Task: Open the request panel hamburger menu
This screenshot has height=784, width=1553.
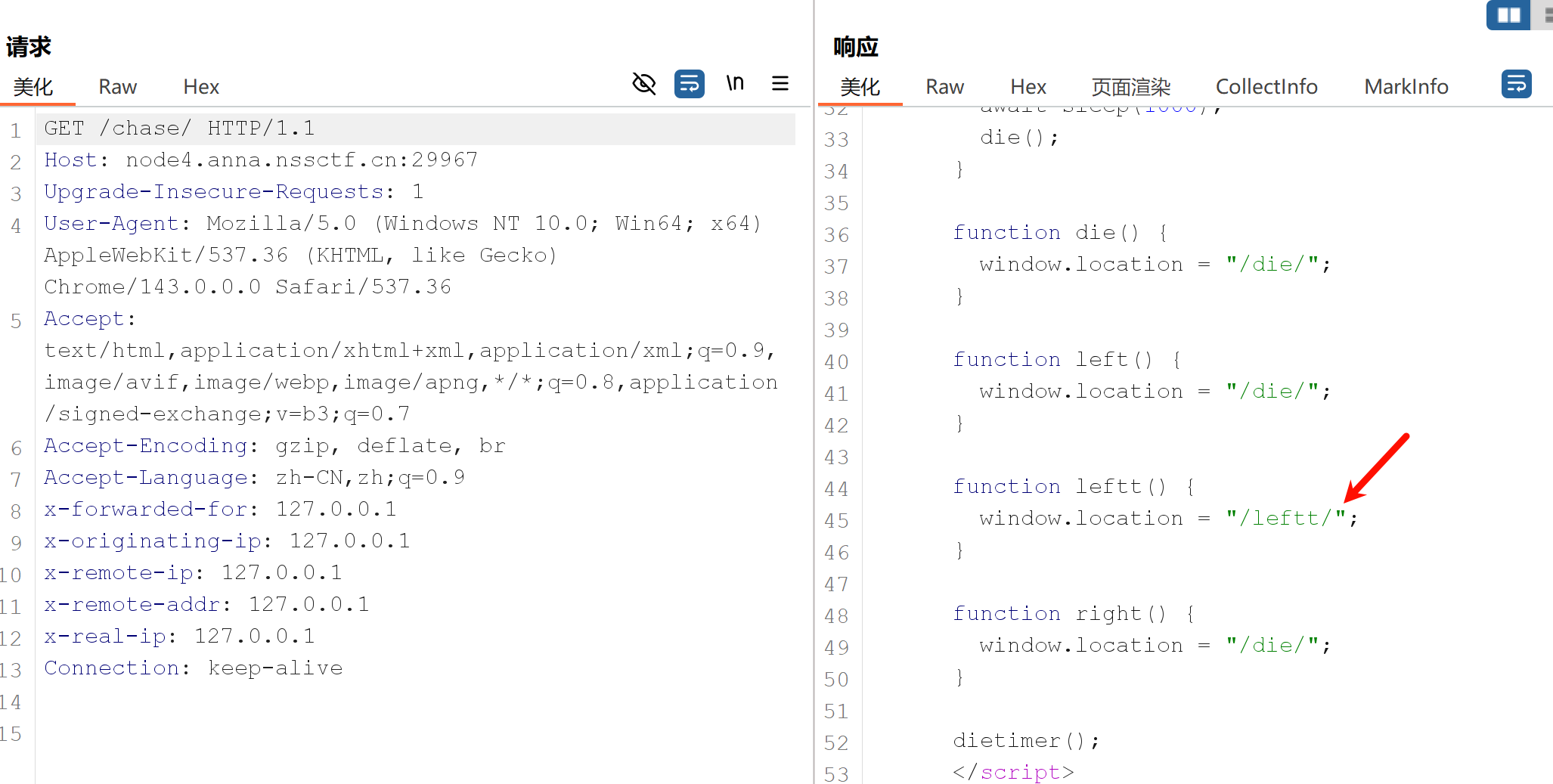Action: coord(780,83)
